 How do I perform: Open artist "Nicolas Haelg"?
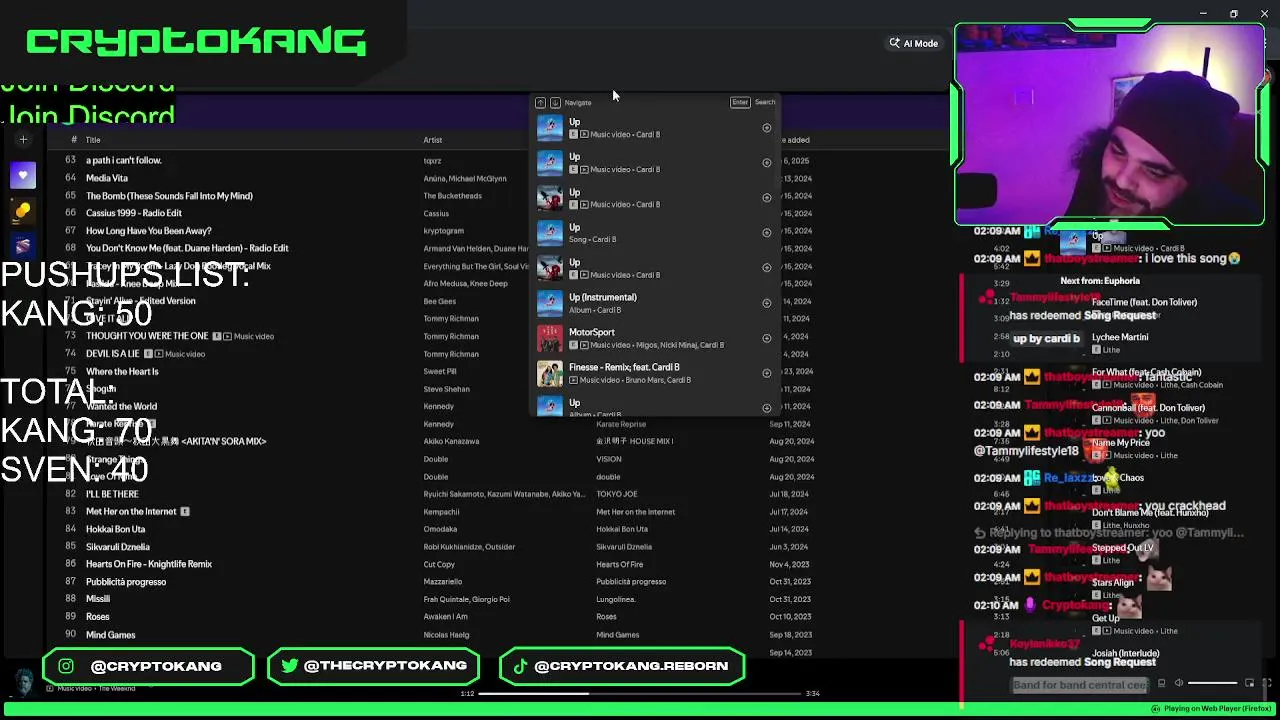(445, 634)
